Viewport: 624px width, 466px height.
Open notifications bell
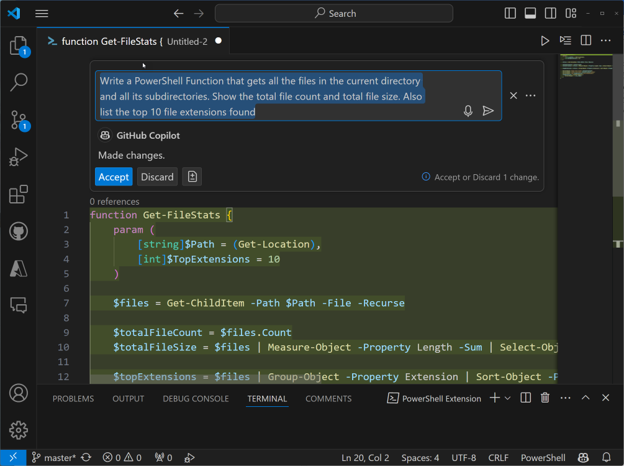[x=606, y=458]
